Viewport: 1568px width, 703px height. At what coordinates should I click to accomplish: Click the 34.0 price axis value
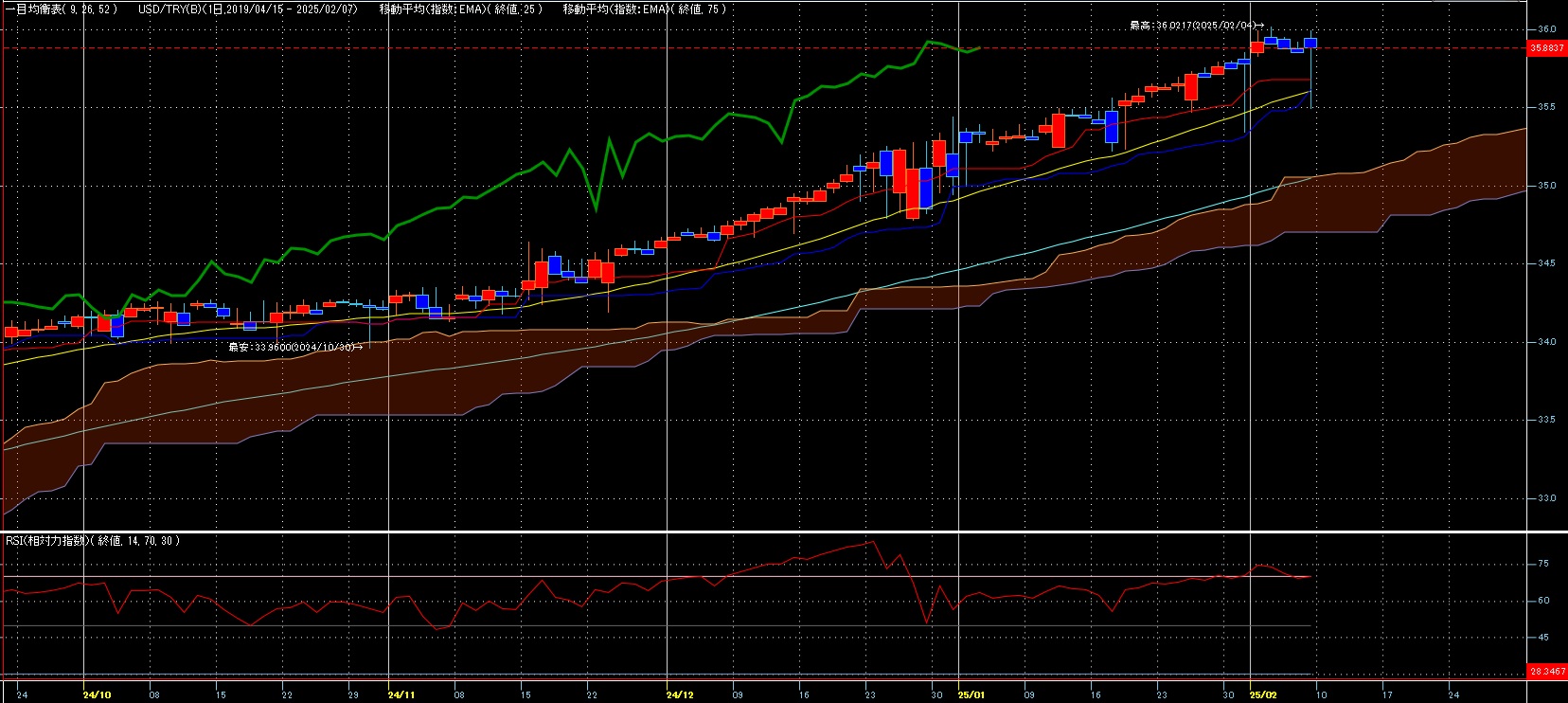(x=1546, y=342)
